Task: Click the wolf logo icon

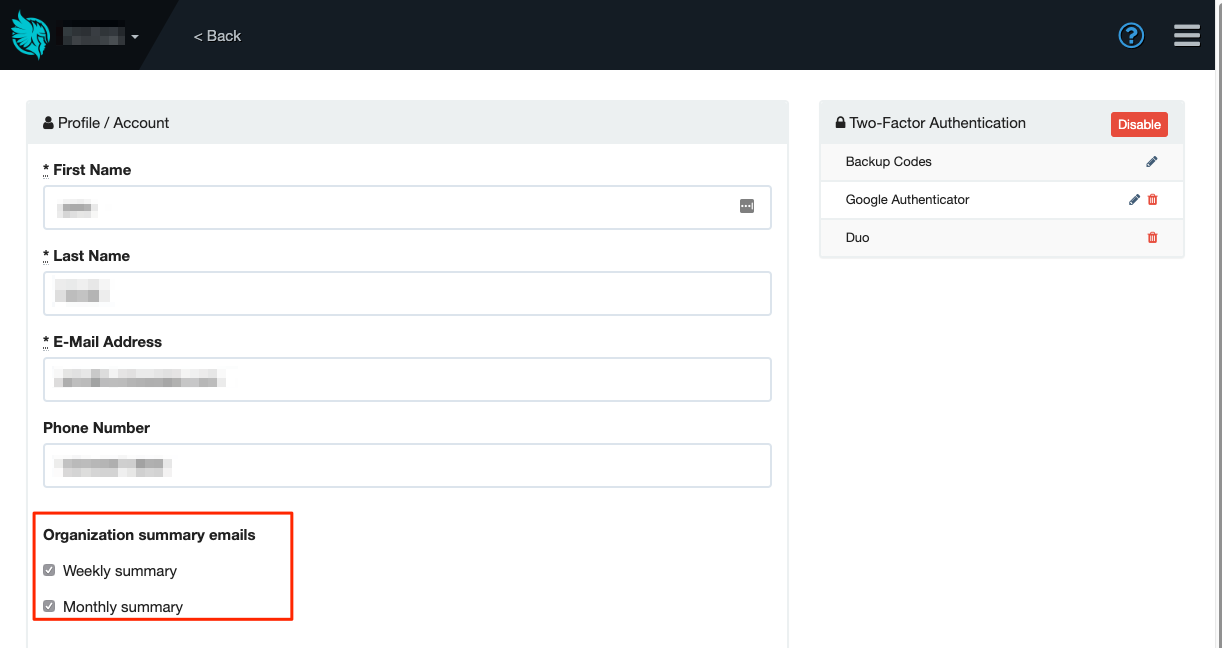Action: coord(30,35)
